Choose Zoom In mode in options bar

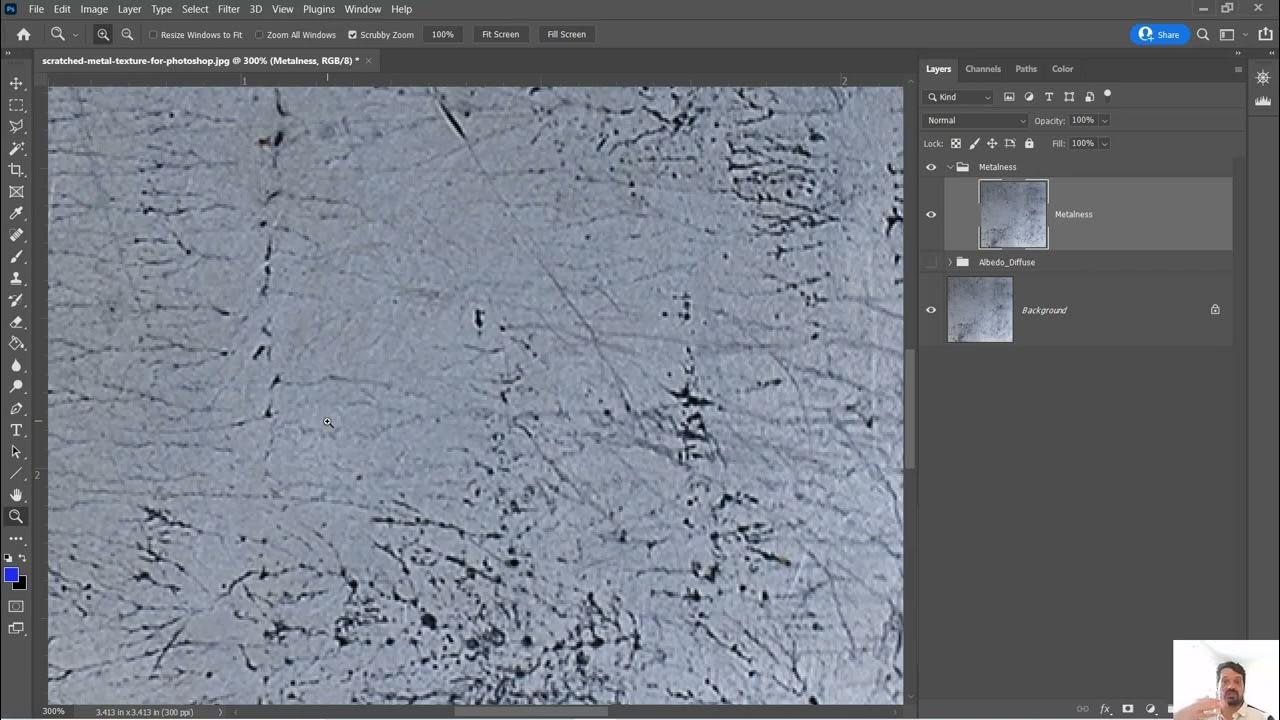103,34
